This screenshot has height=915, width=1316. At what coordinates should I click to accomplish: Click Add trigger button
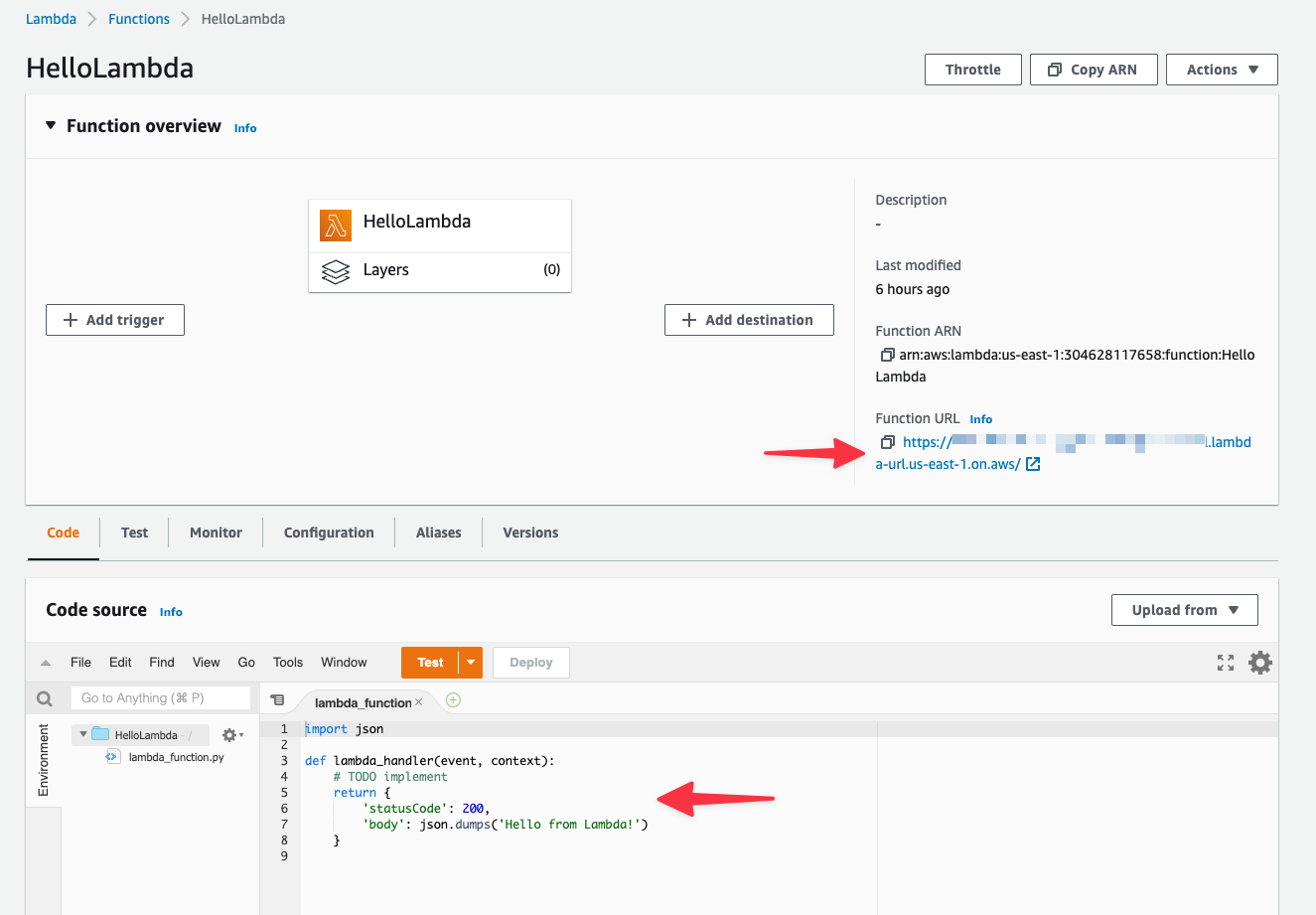point(115,320)
